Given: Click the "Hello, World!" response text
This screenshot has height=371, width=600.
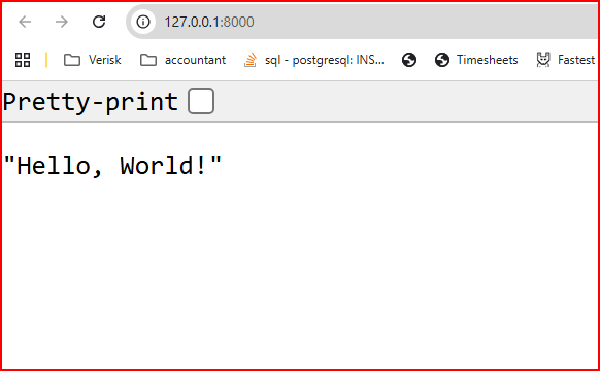Looking at the screenshot, I should (113, 166).
